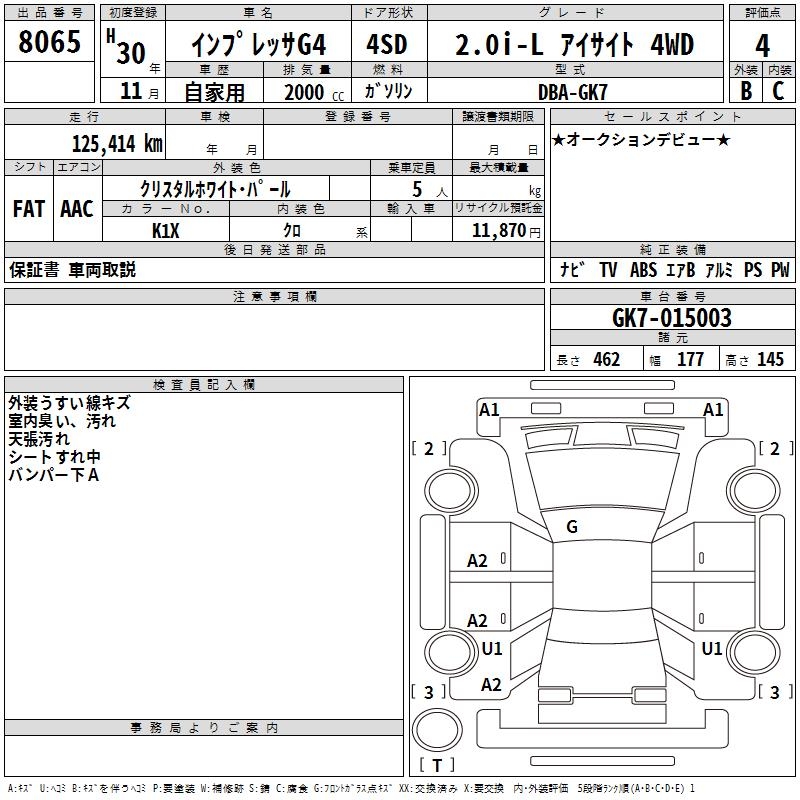The width and height of the screenshot is (800, 800).
Task: Click A2 mark on rear door diagram
Action: pos(478,621)
